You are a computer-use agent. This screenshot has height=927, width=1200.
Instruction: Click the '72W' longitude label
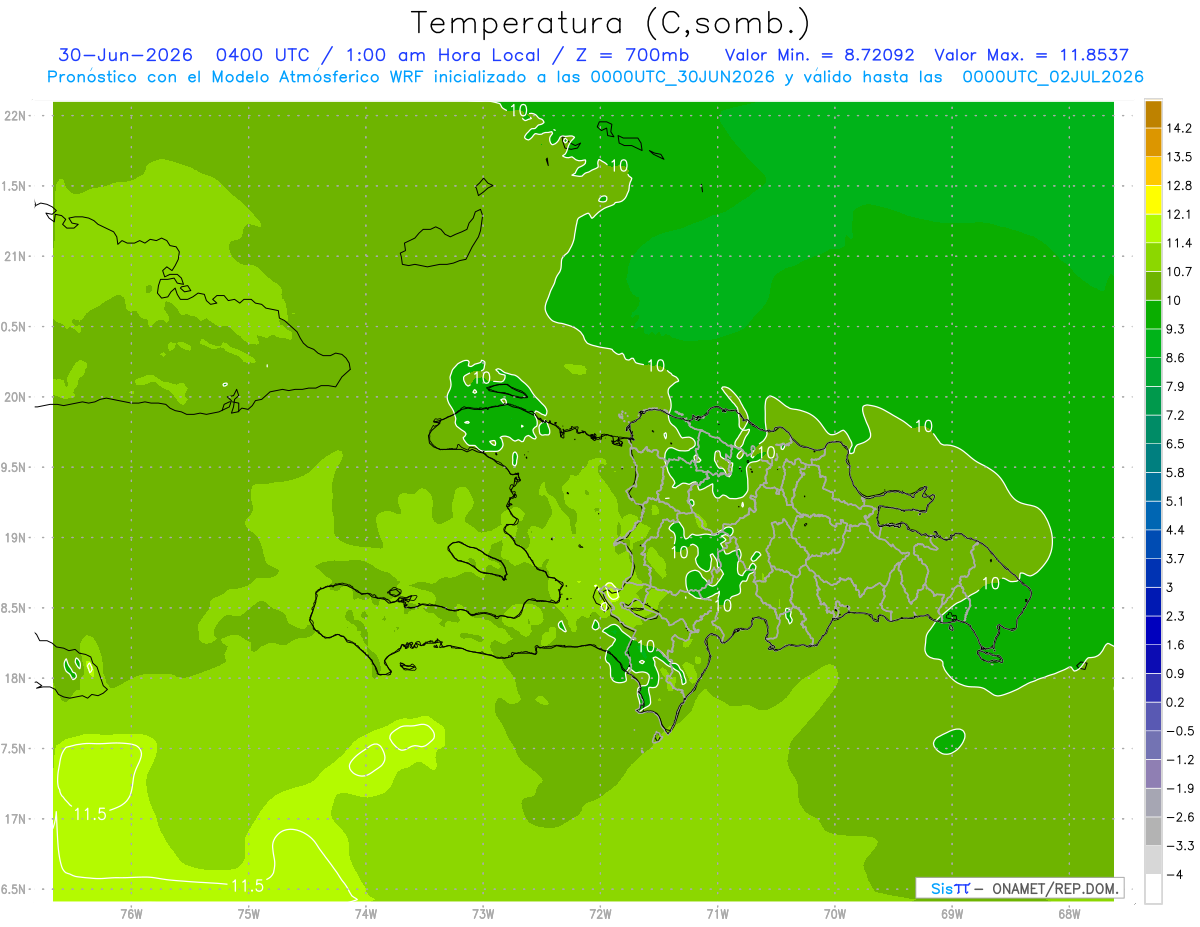pos(600,913)
